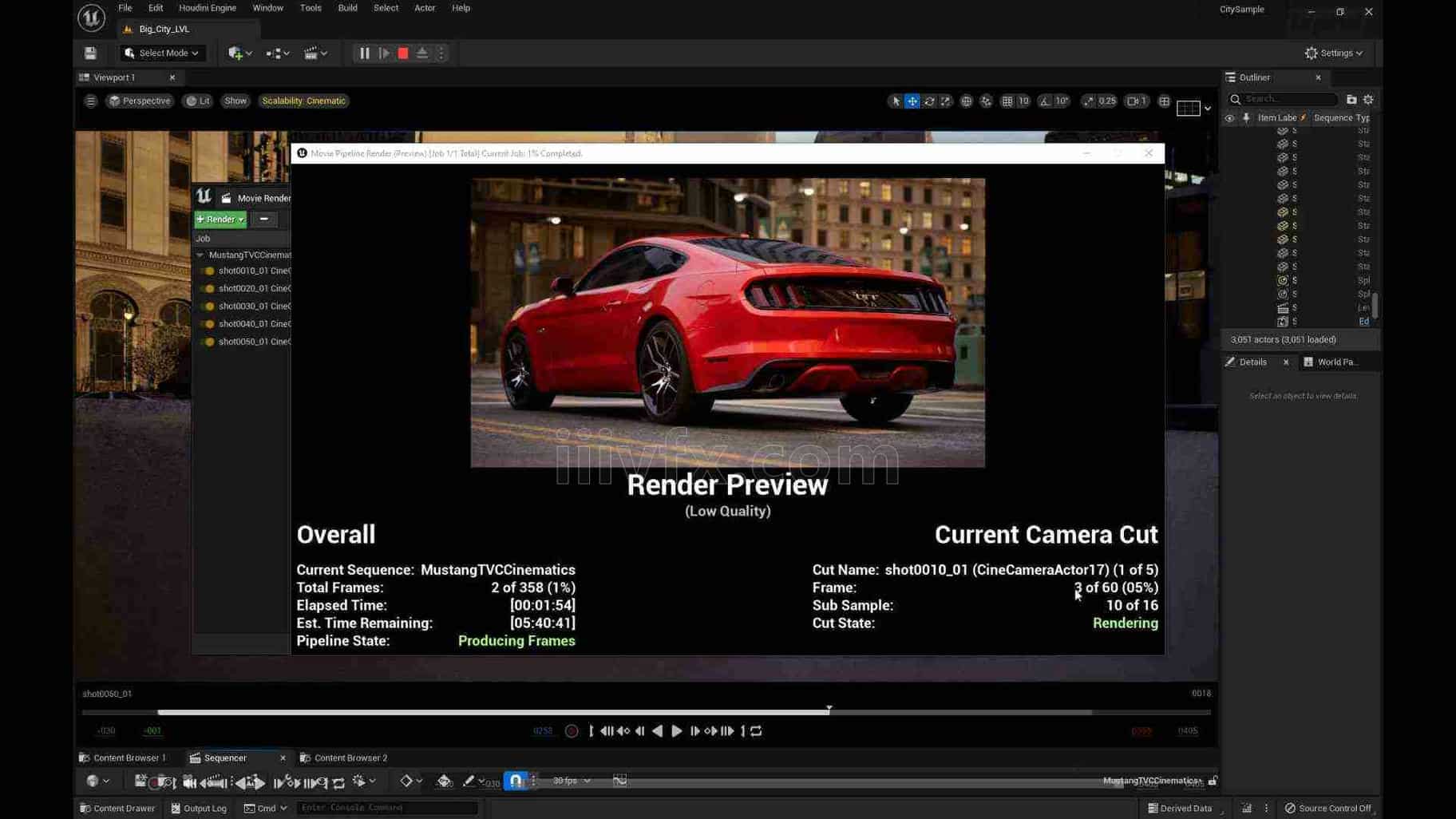Toggle loop playback icon in transport
The image size is (1456, 819).
756,731
